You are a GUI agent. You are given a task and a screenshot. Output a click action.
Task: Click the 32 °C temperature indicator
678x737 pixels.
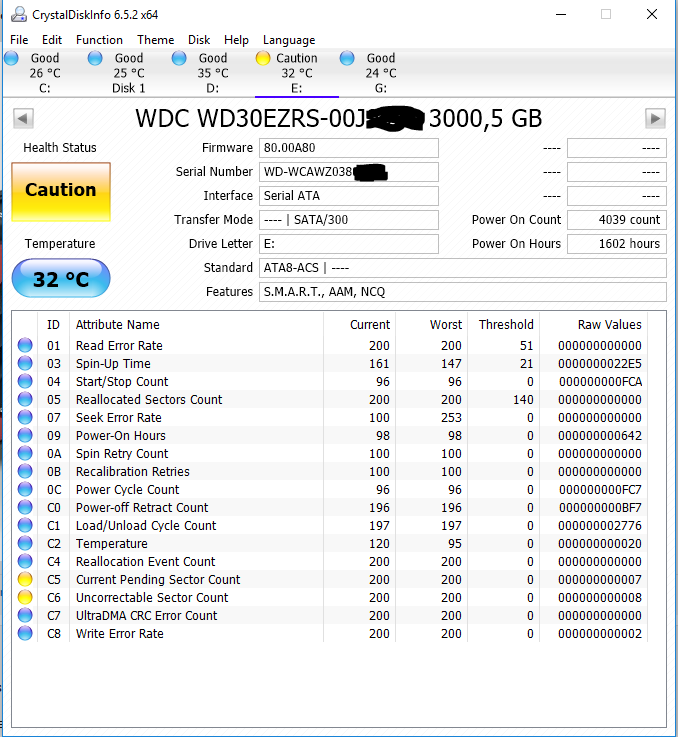point(61,278)
